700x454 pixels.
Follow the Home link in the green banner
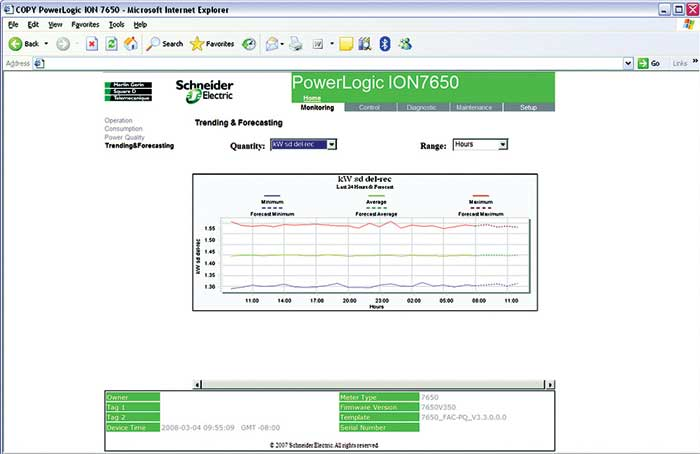pyautogui.click(x=312, y=98)
